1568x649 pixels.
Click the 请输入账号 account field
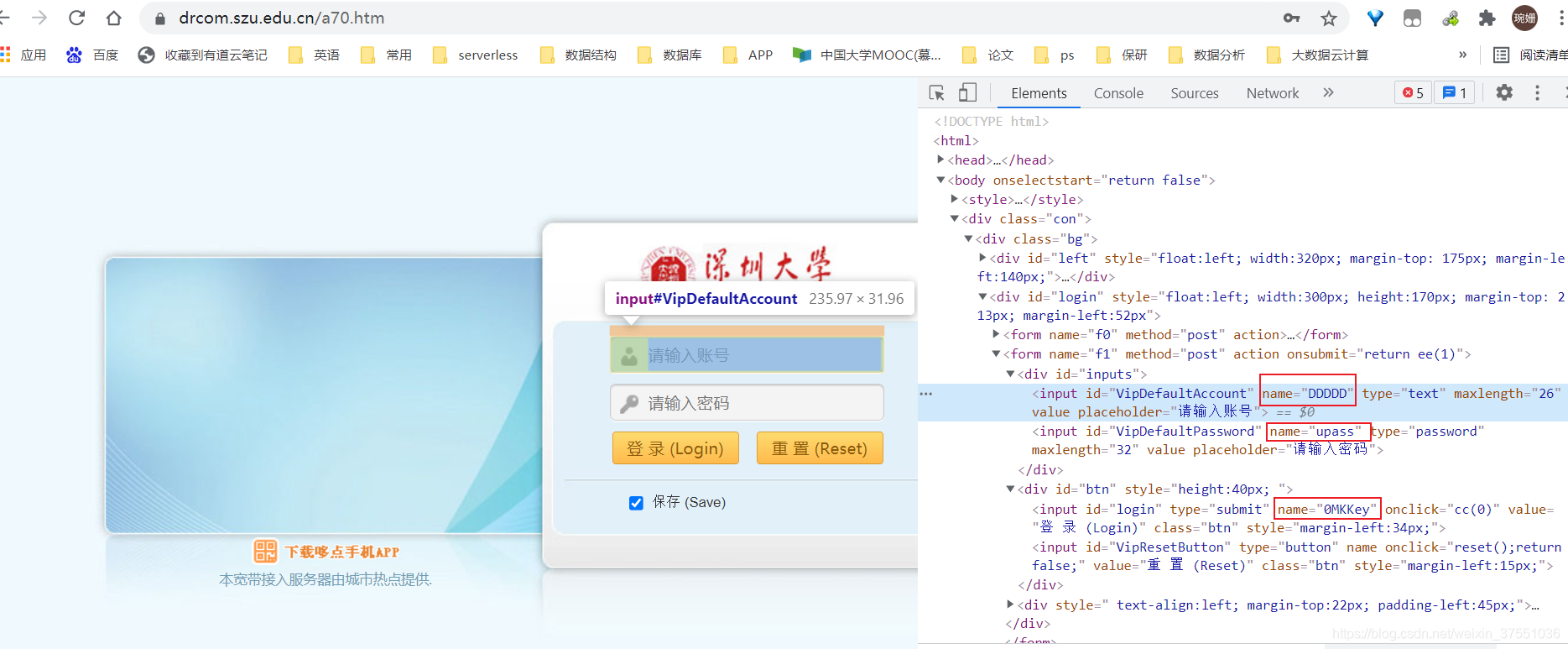pyautogui.click(x=747, y=355)
